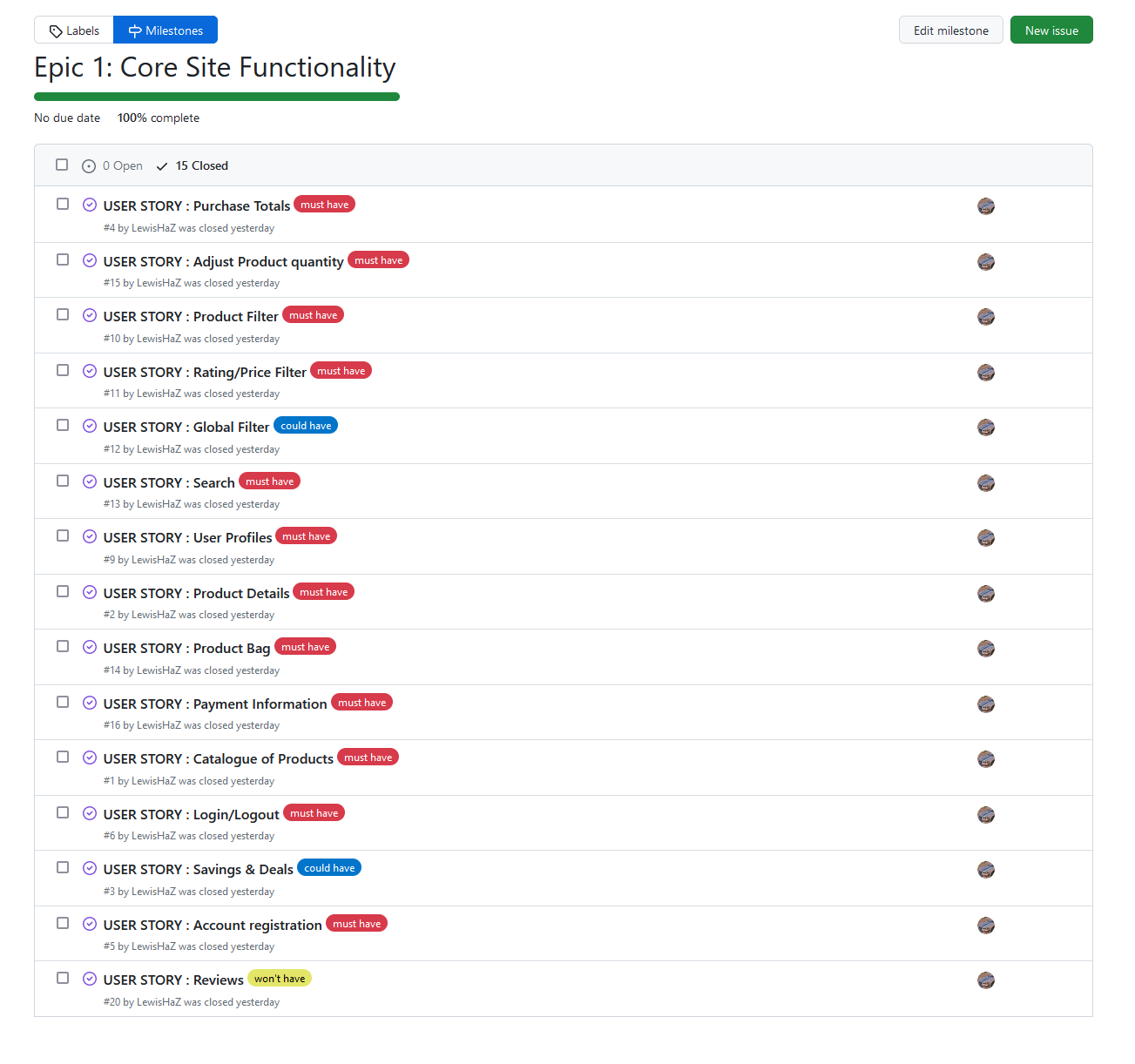The image size is (1135, 1064).
Task: Open the USER STORY : Product Bag issue
Action: pyautogui.click(x=186, y=649)
